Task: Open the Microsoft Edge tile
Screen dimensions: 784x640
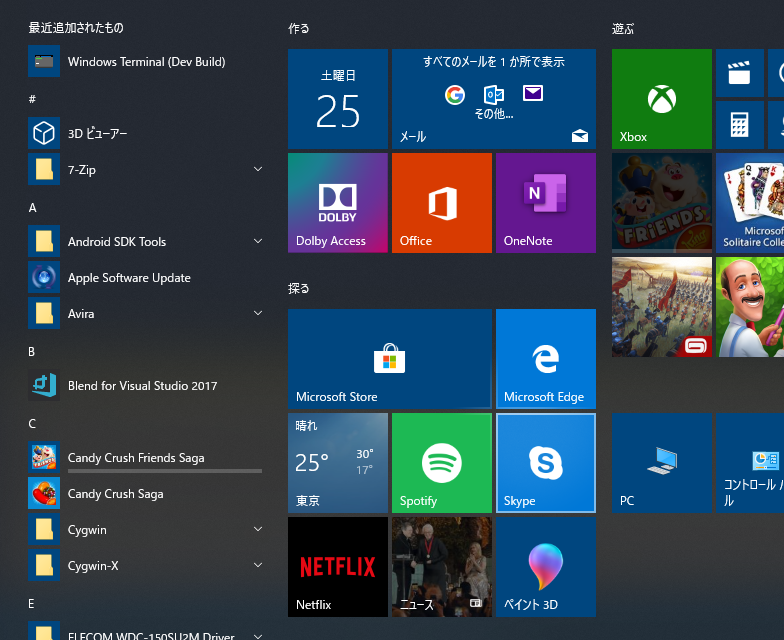Action: [546, 359]
